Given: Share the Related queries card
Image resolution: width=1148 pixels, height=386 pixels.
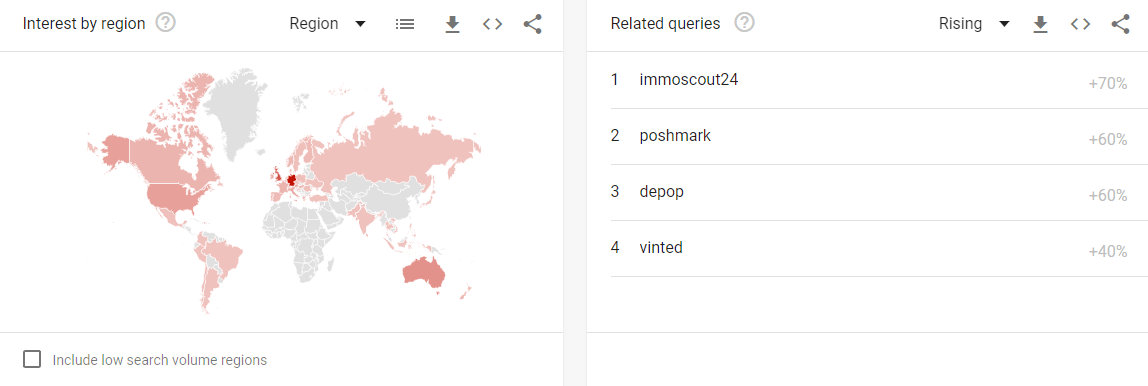Looking at the screenshot, I should (x=1121, y=24).
